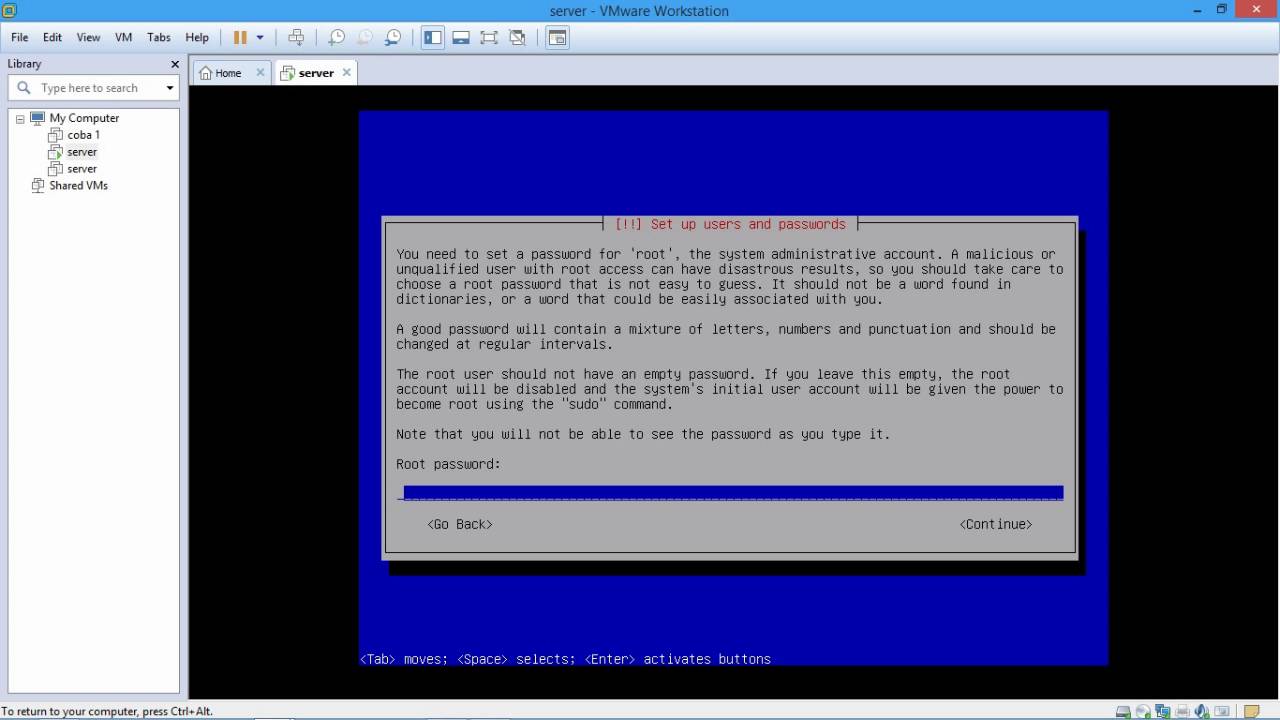
Task: Click the Pause virtual machine button
Action: coord(240,37)
